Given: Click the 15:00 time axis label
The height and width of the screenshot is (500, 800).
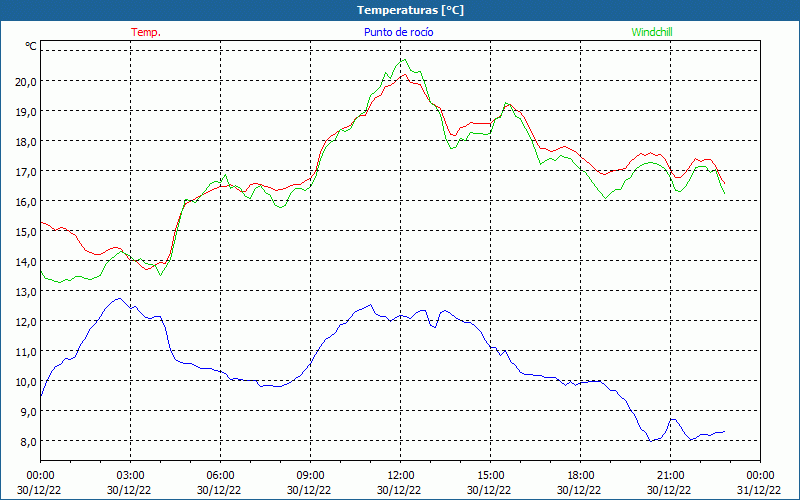Looking at the screenshot, I should pyautogui.click(x=490, y=476).
